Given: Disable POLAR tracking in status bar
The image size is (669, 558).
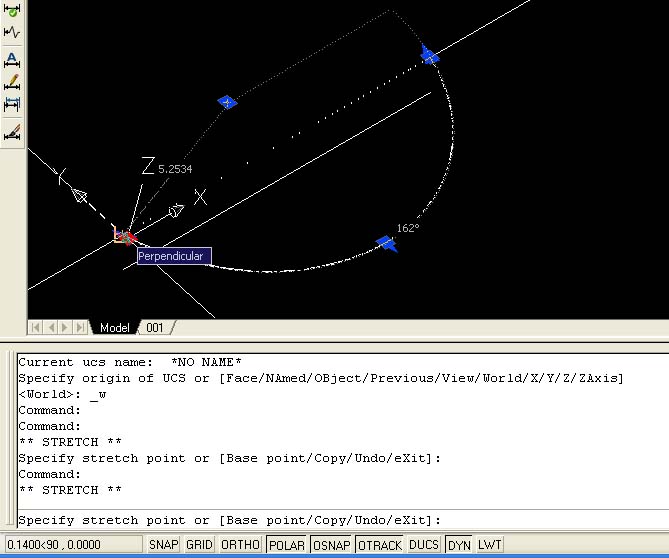Looking at the screenshot, I should click(287, 545).
